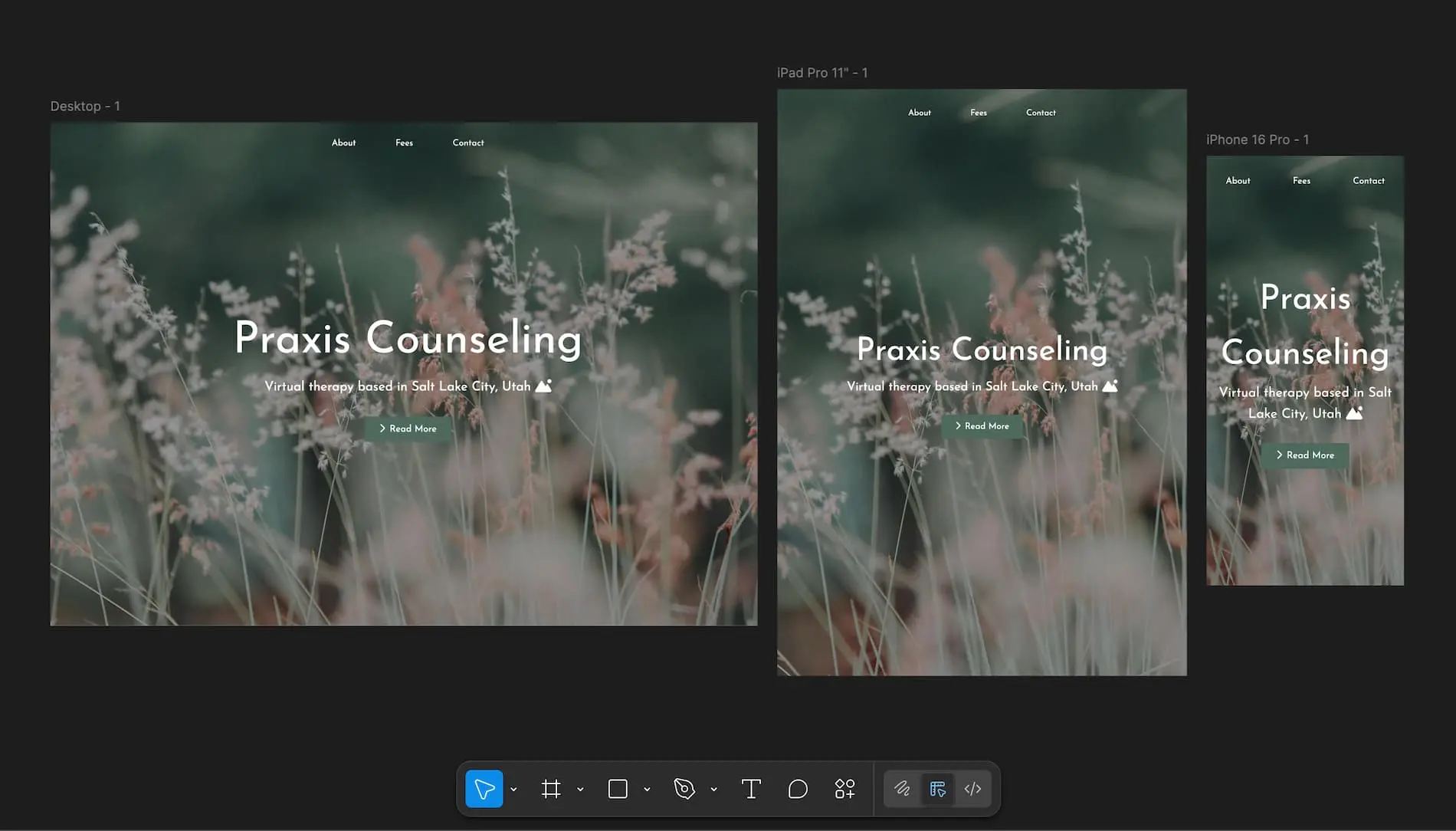This screenshot has width=1456, height=831.
Task: Click Read More on the Desktop design
Action: [408, 429]
